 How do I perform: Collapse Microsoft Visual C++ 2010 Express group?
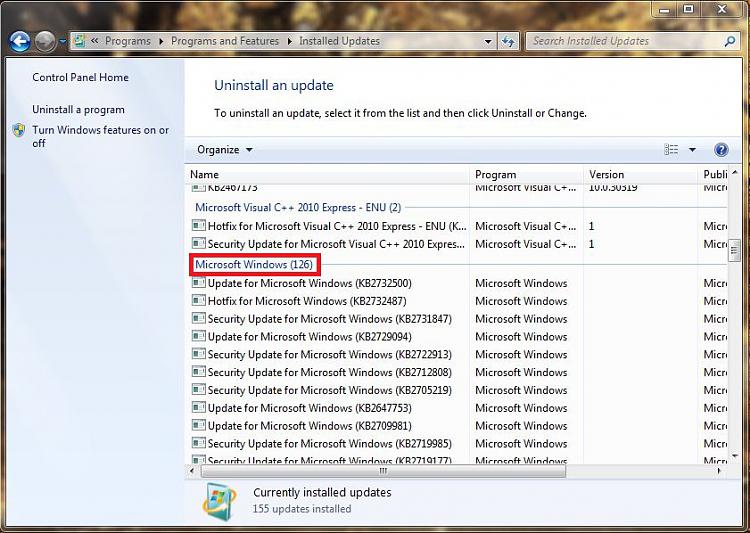point(298,208)
